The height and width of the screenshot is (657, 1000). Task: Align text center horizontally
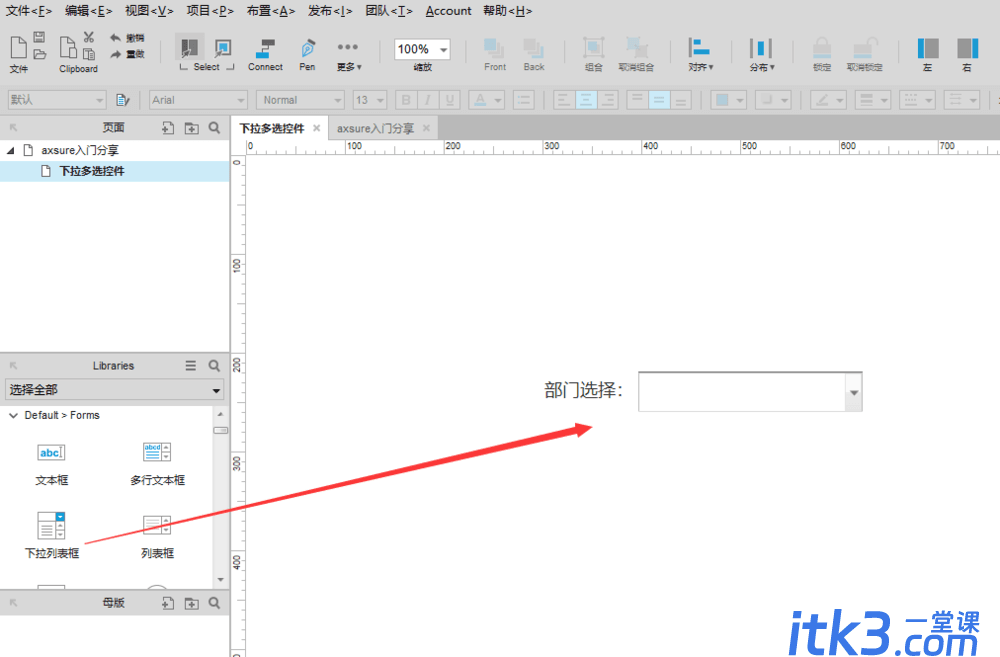coord(585,100)
